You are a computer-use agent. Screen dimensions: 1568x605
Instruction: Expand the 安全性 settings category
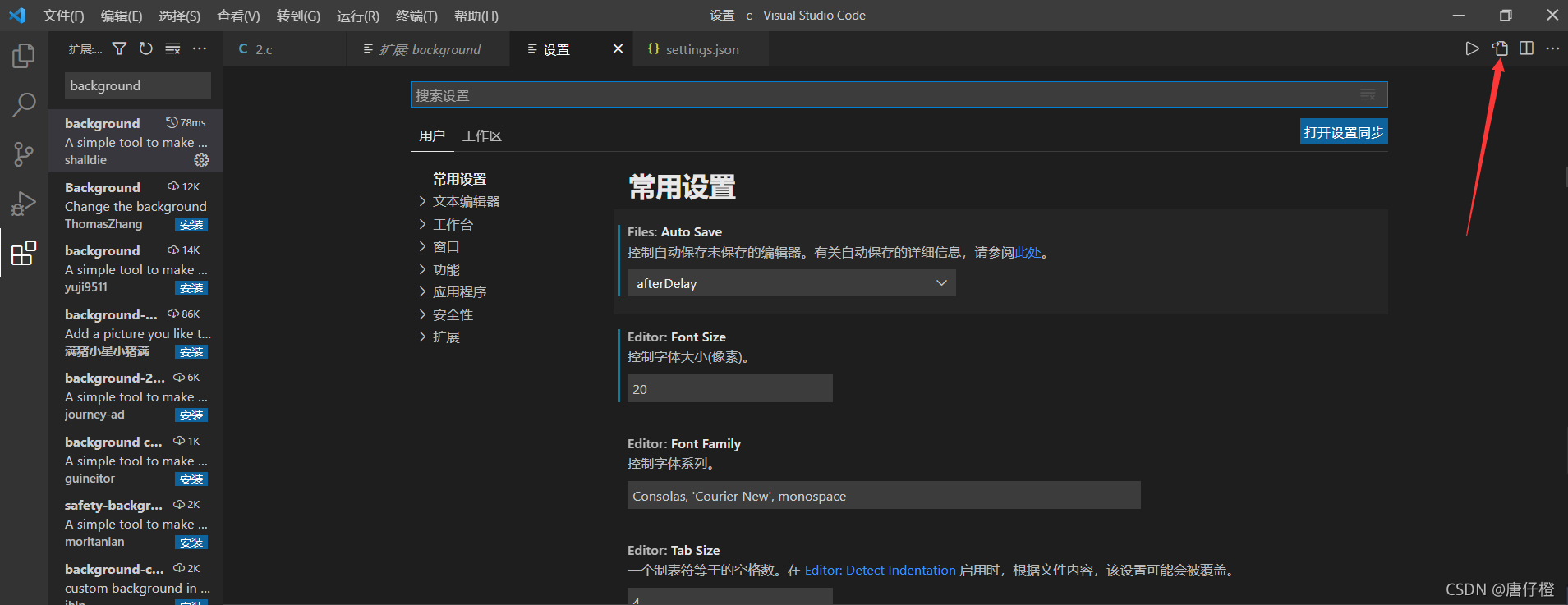click(x=446, y=314)
